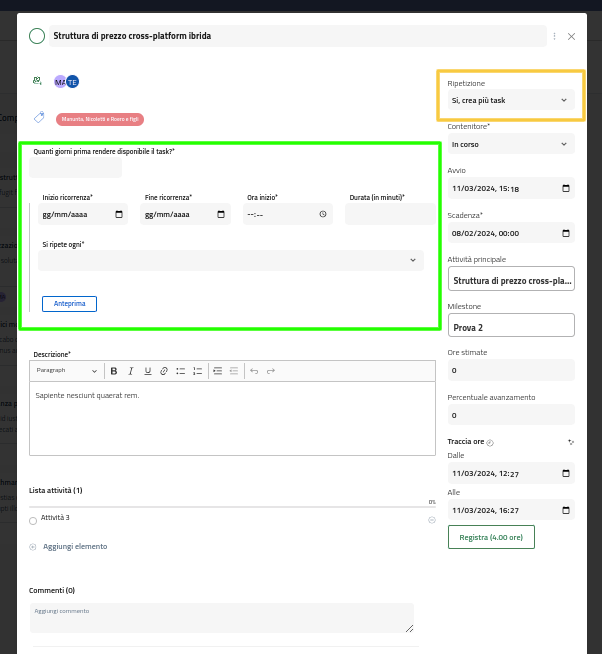Undo last edit in description editor

(254, 371)
